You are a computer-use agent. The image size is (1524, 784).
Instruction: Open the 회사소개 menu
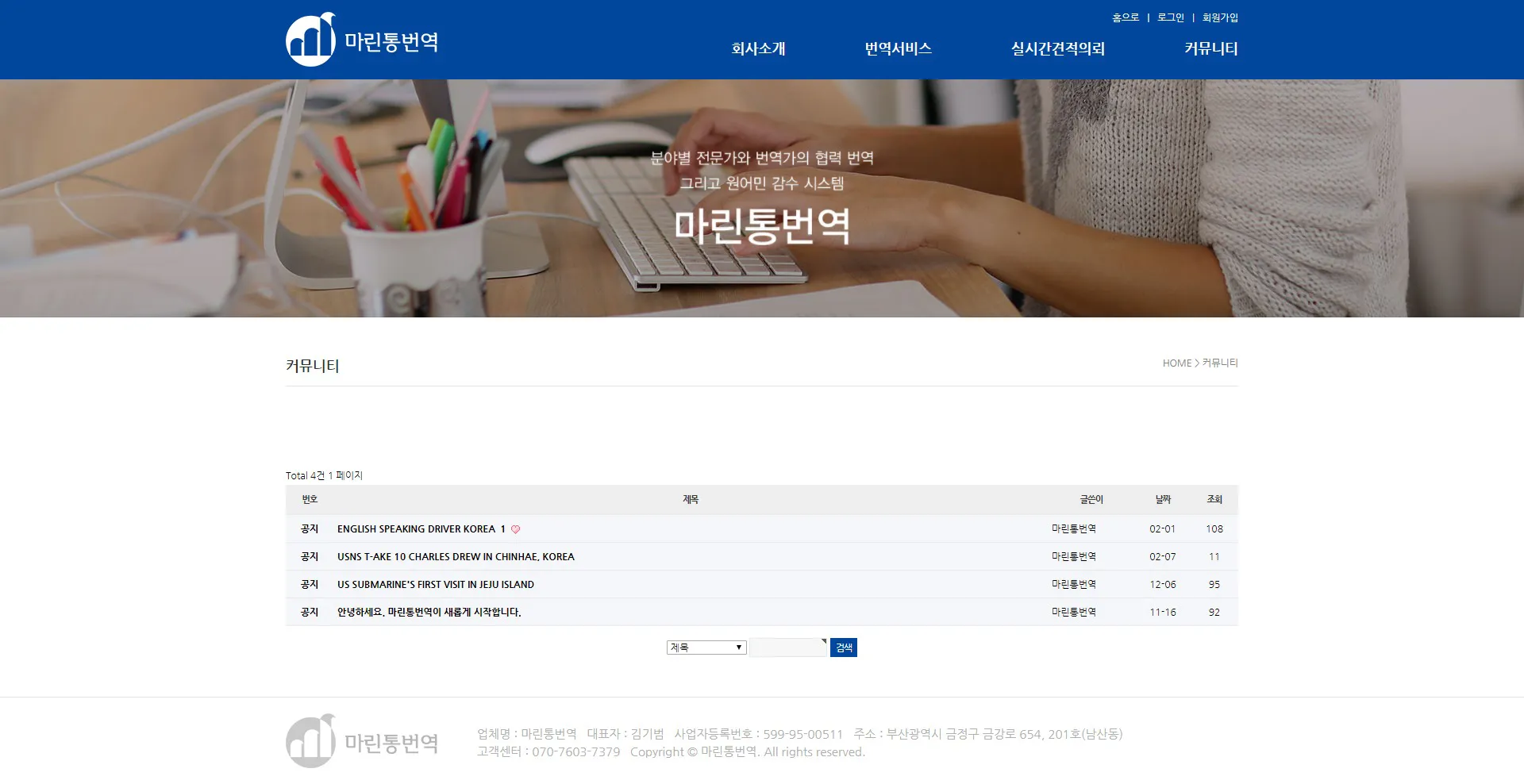pos(758,48)
